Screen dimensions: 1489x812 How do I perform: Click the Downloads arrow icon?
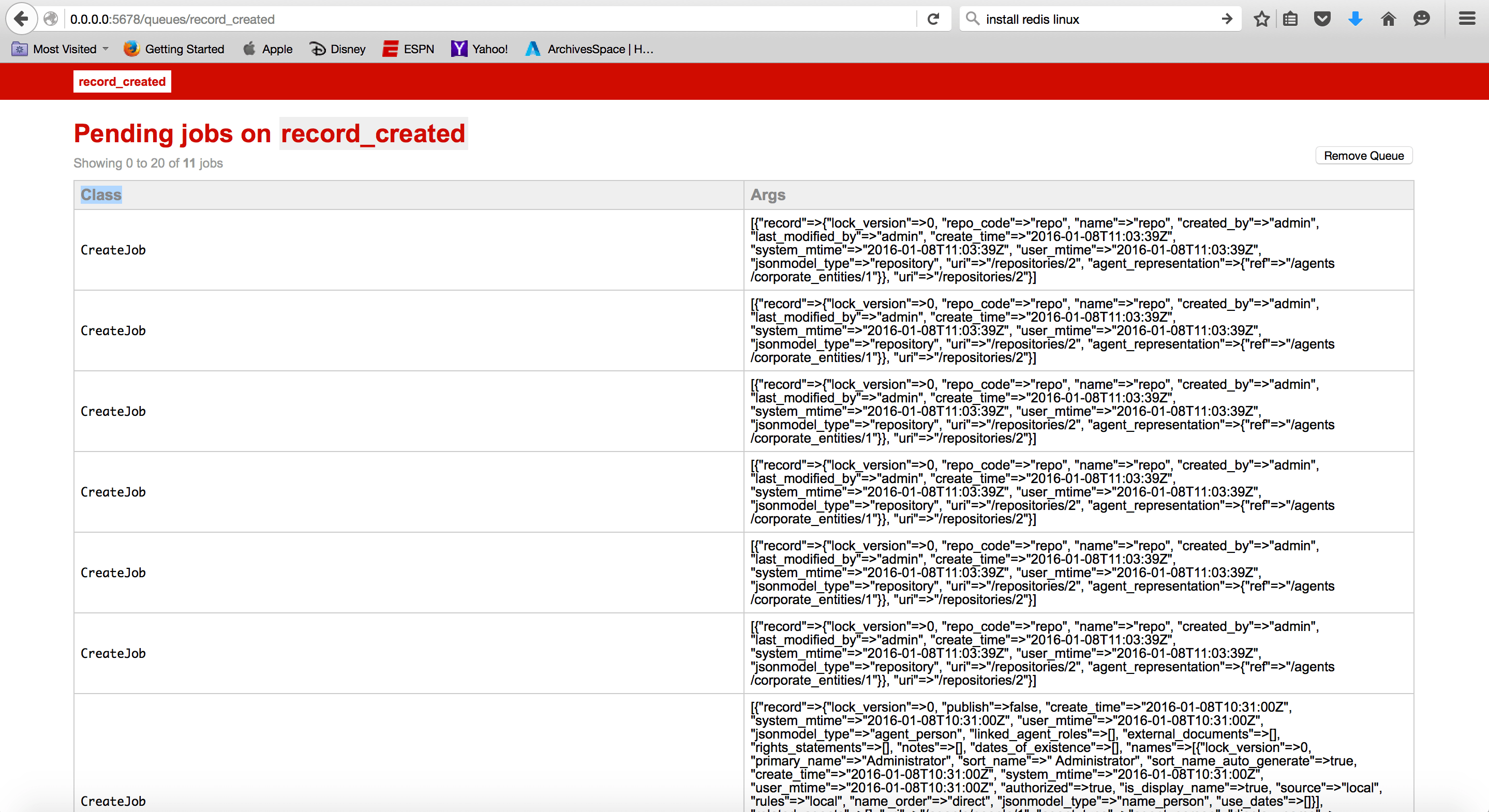click(x=1355, y=19)
